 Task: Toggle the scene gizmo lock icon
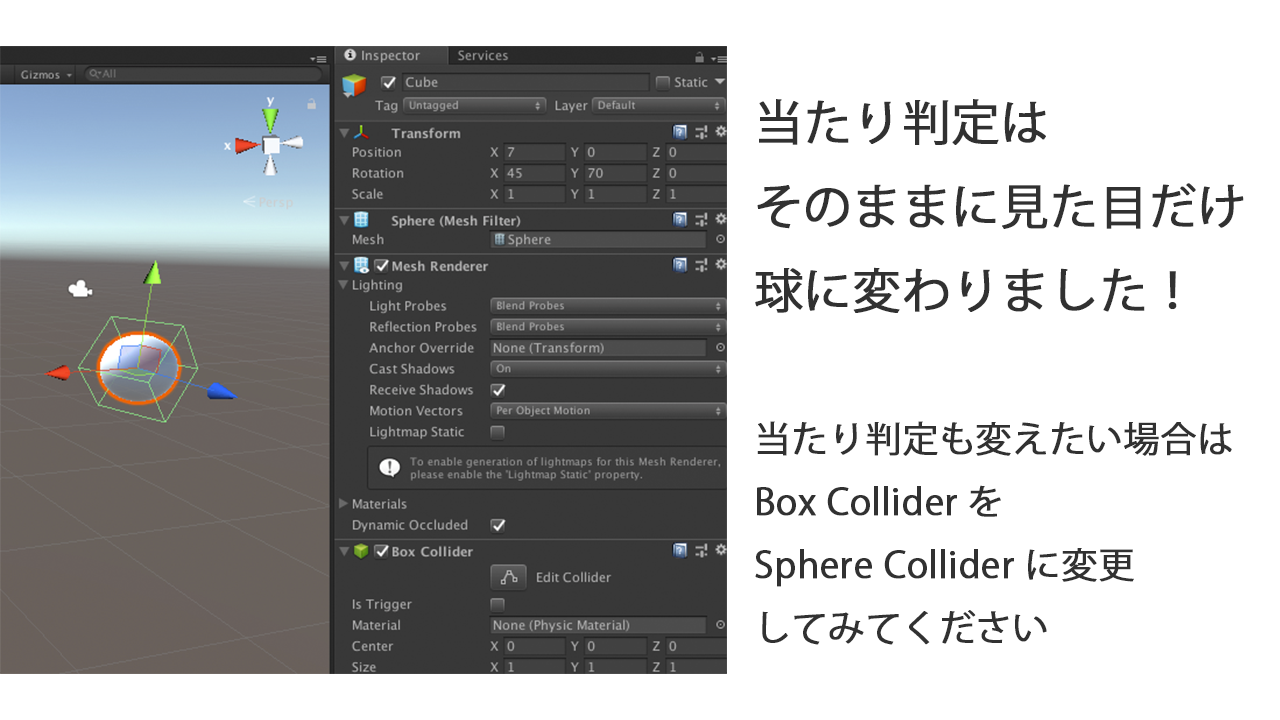coord(312,104)
